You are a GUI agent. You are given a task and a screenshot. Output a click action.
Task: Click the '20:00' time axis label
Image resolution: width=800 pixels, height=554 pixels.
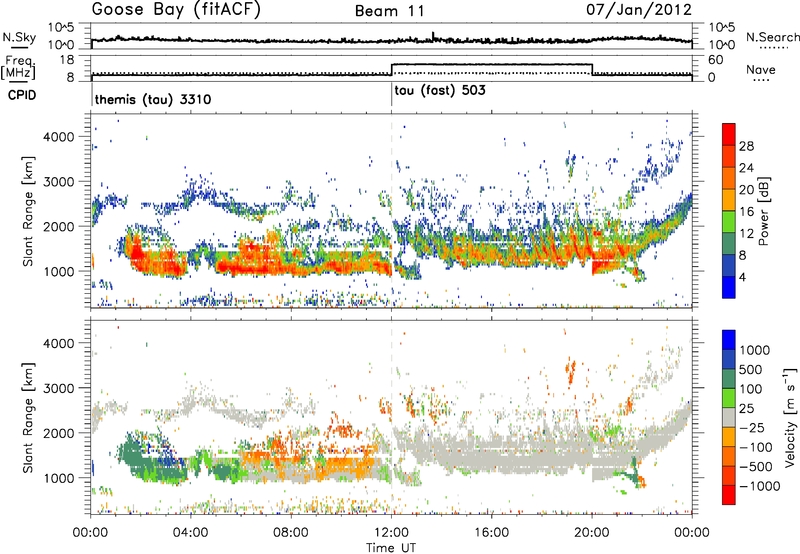pyautogui.click(x=592, y=533)
